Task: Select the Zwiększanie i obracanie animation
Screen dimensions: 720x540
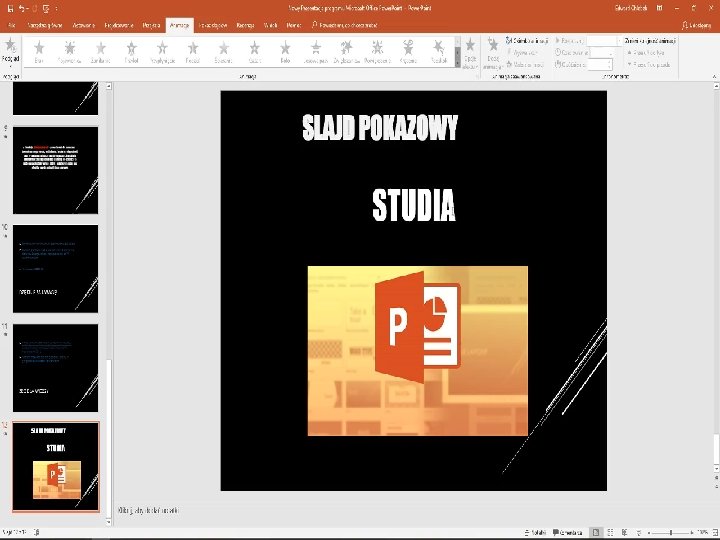Action: click(347, 51)
